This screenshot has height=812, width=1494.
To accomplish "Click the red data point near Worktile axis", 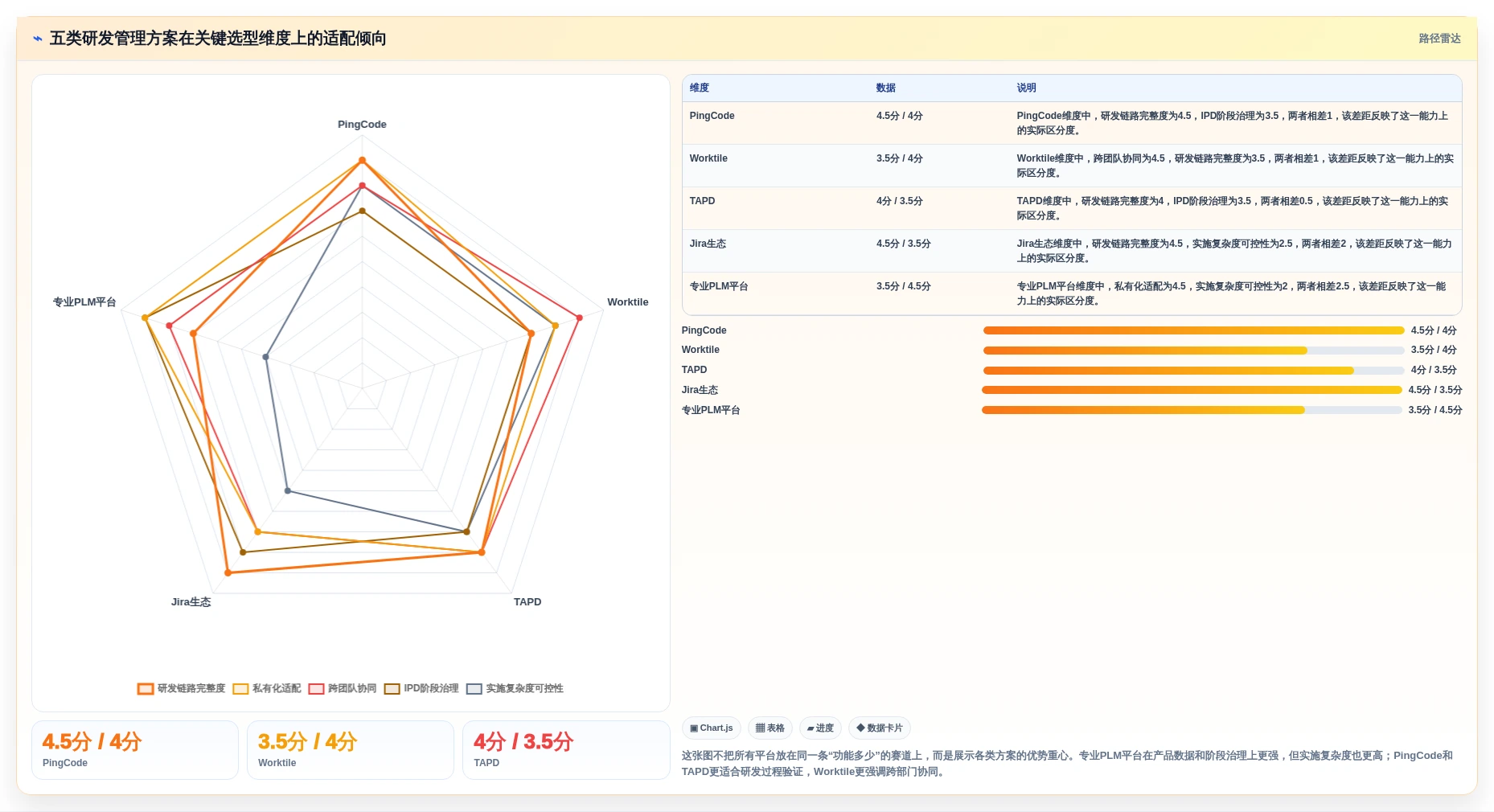I will coord(579,318).
